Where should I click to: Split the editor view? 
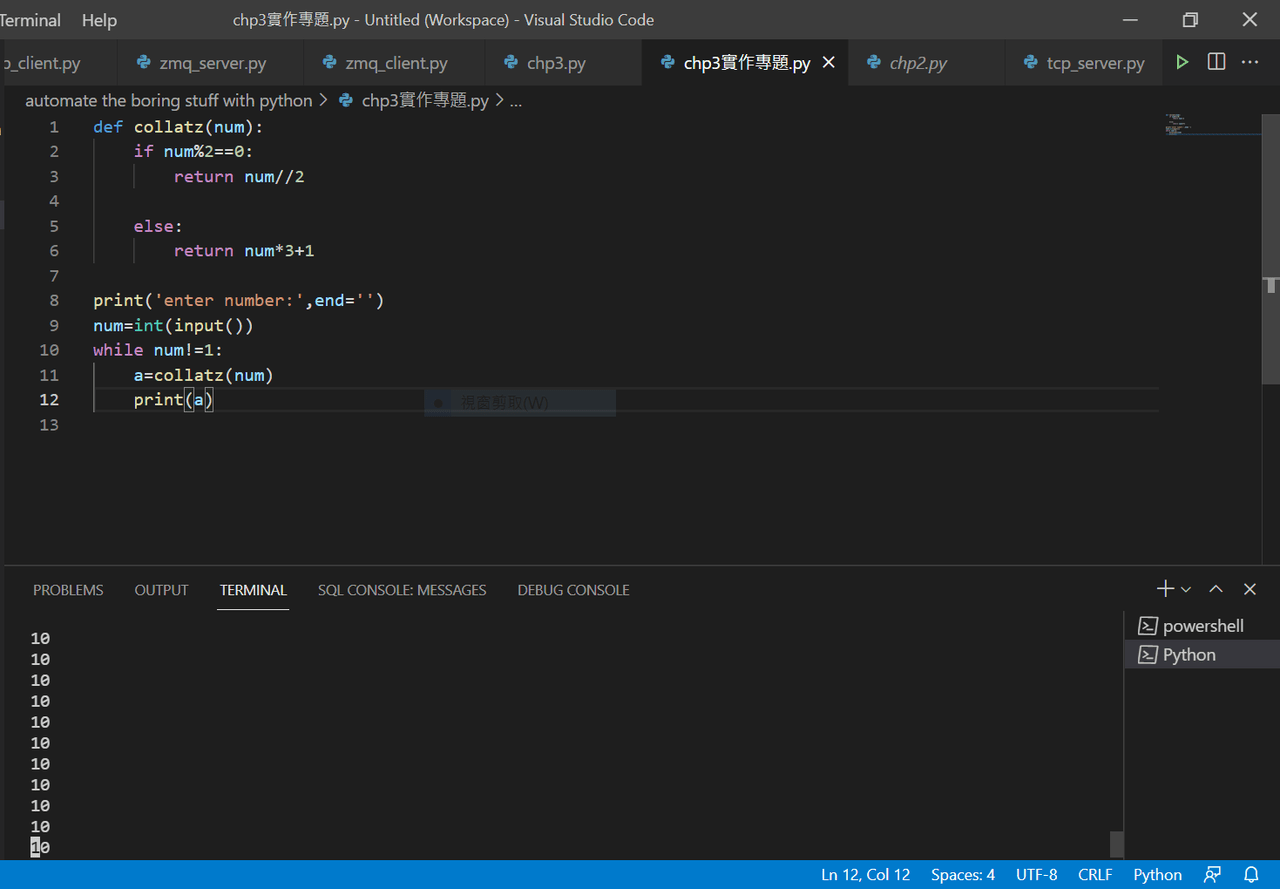(x=1216, y=62)
